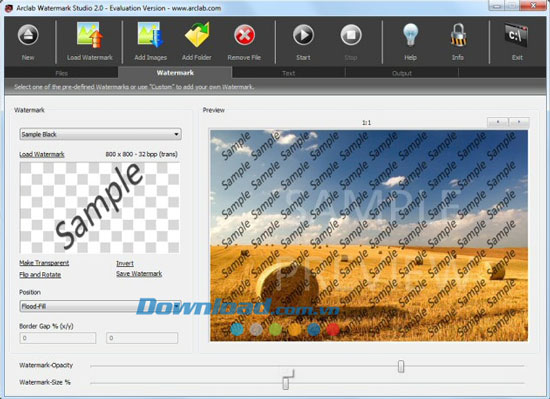The height and width of the screenshot is (399, 550).
Task: Switch to the Text tab
Action: coord(288,73)
